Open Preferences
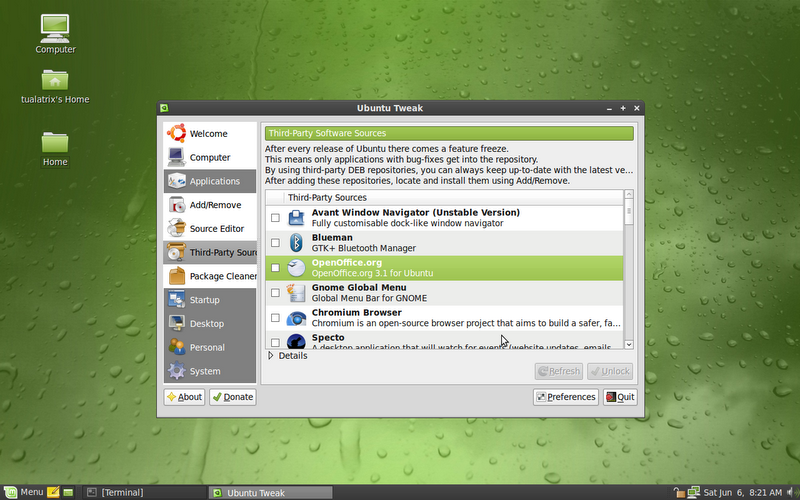The height and width of the screenshot is (500, 800). (x=566, y=397)
